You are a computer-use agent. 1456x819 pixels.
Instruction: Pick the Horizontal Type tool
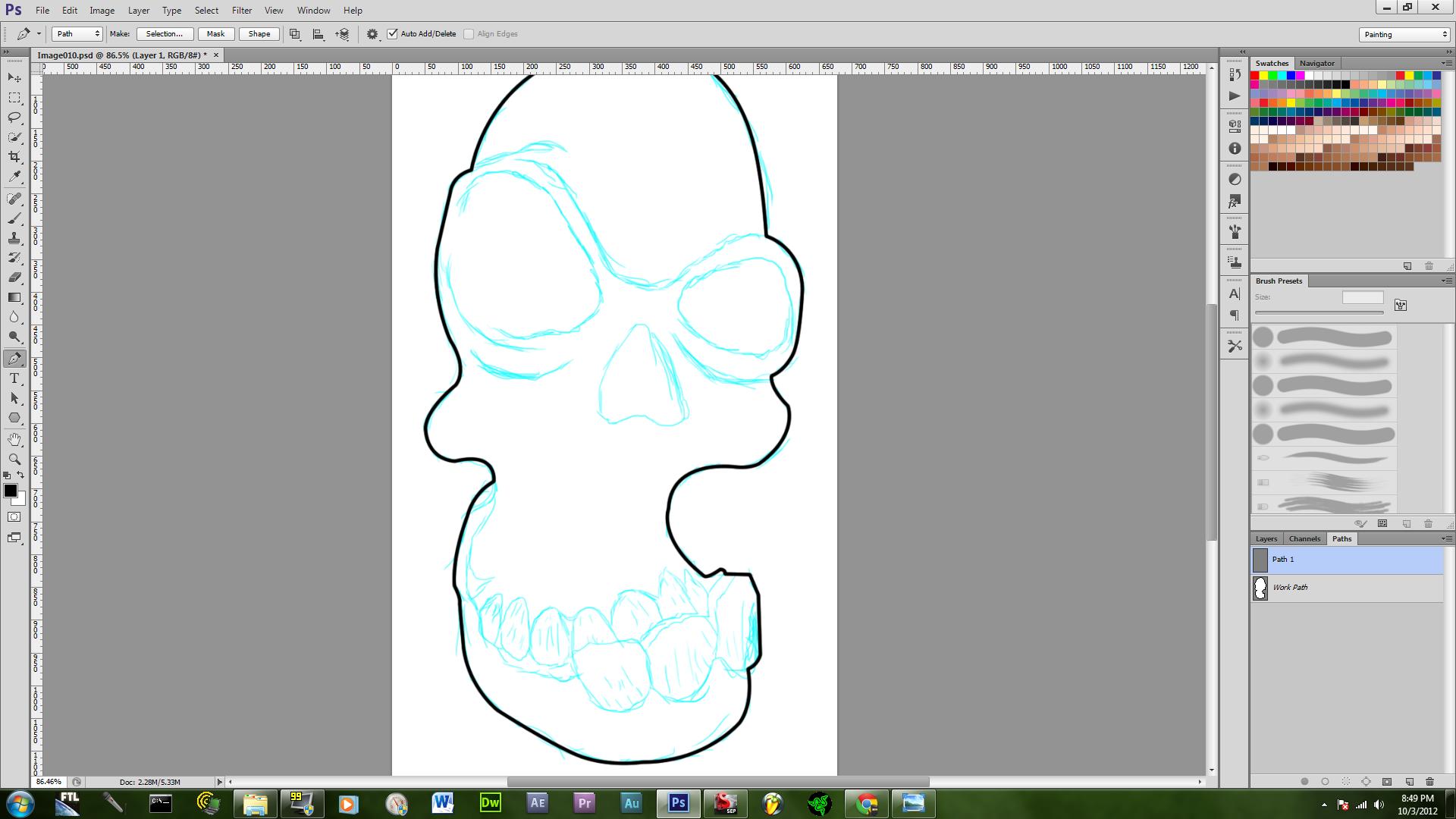[x=14, y=378]
